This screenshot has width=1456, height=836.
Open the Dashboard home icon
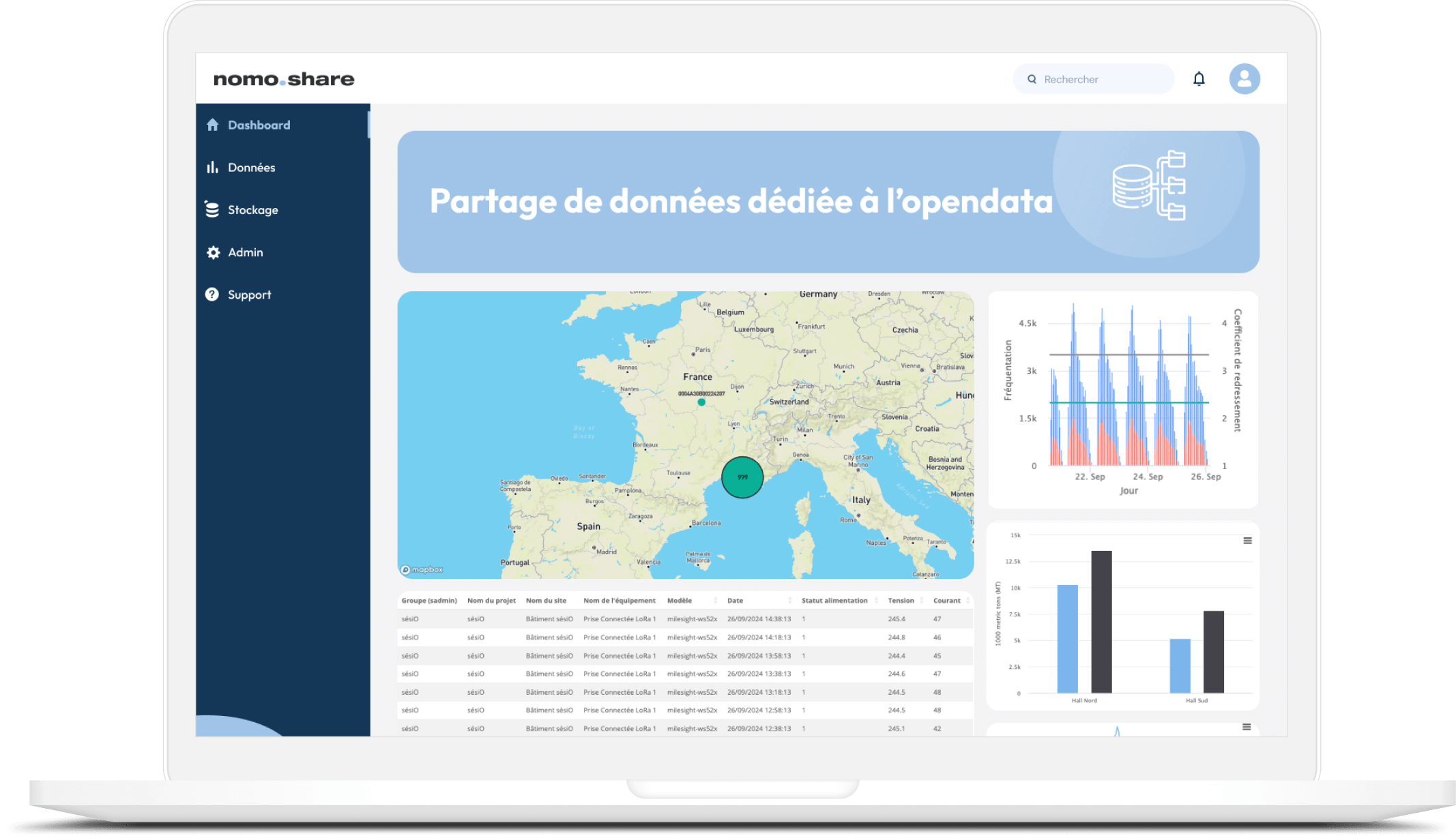pos(213,125)
